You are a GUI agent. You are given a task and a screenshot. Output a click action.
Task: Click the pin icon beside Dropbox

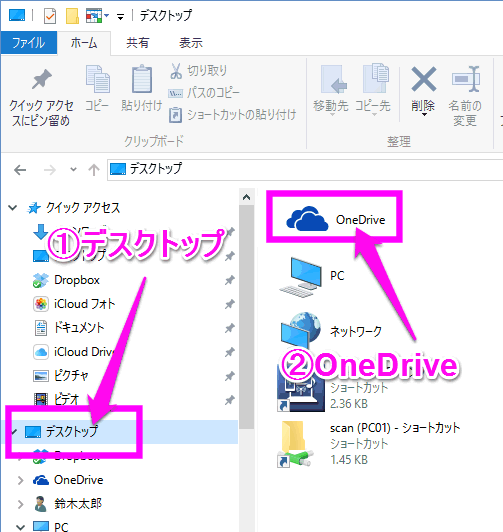[x=230, y=280]
